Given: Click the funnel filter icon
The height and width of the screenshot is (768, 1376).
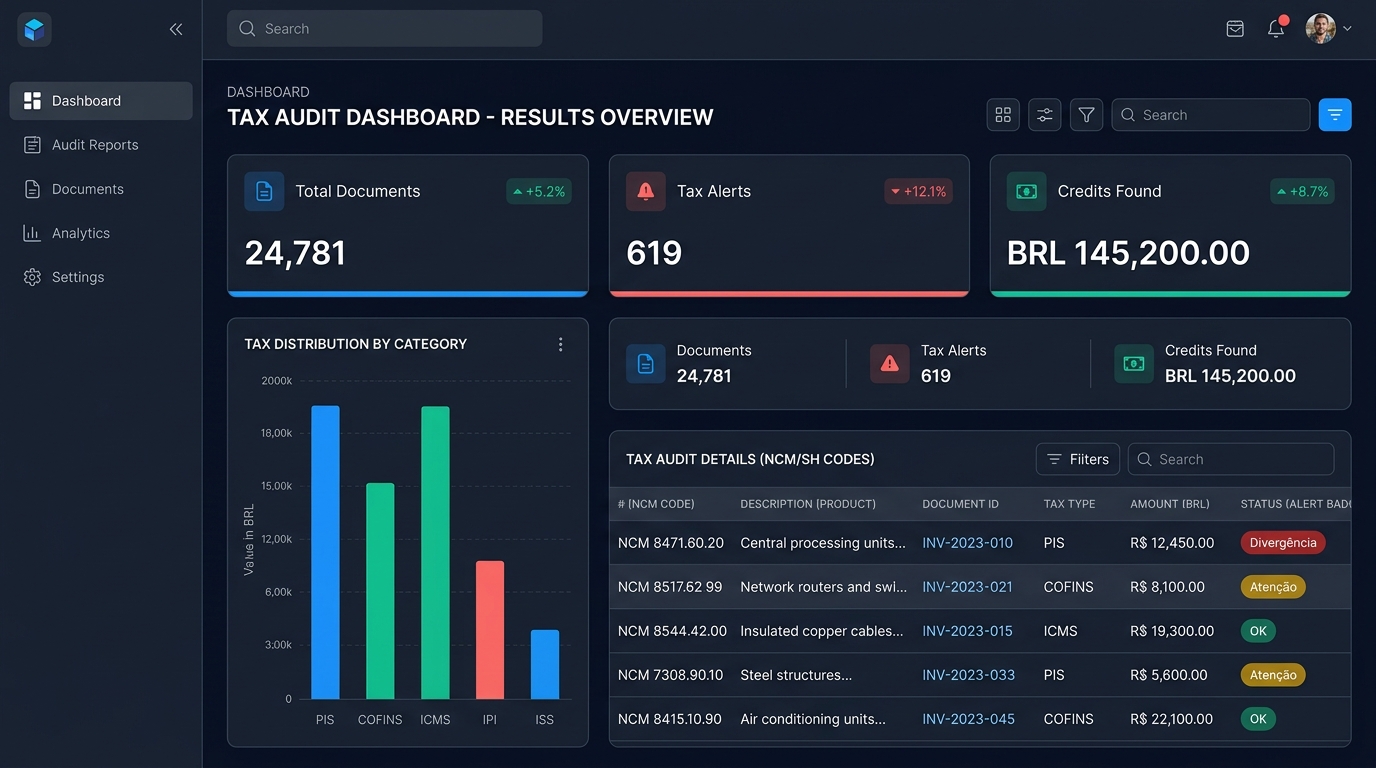Looking at the screenshot, I should 1086,115.
